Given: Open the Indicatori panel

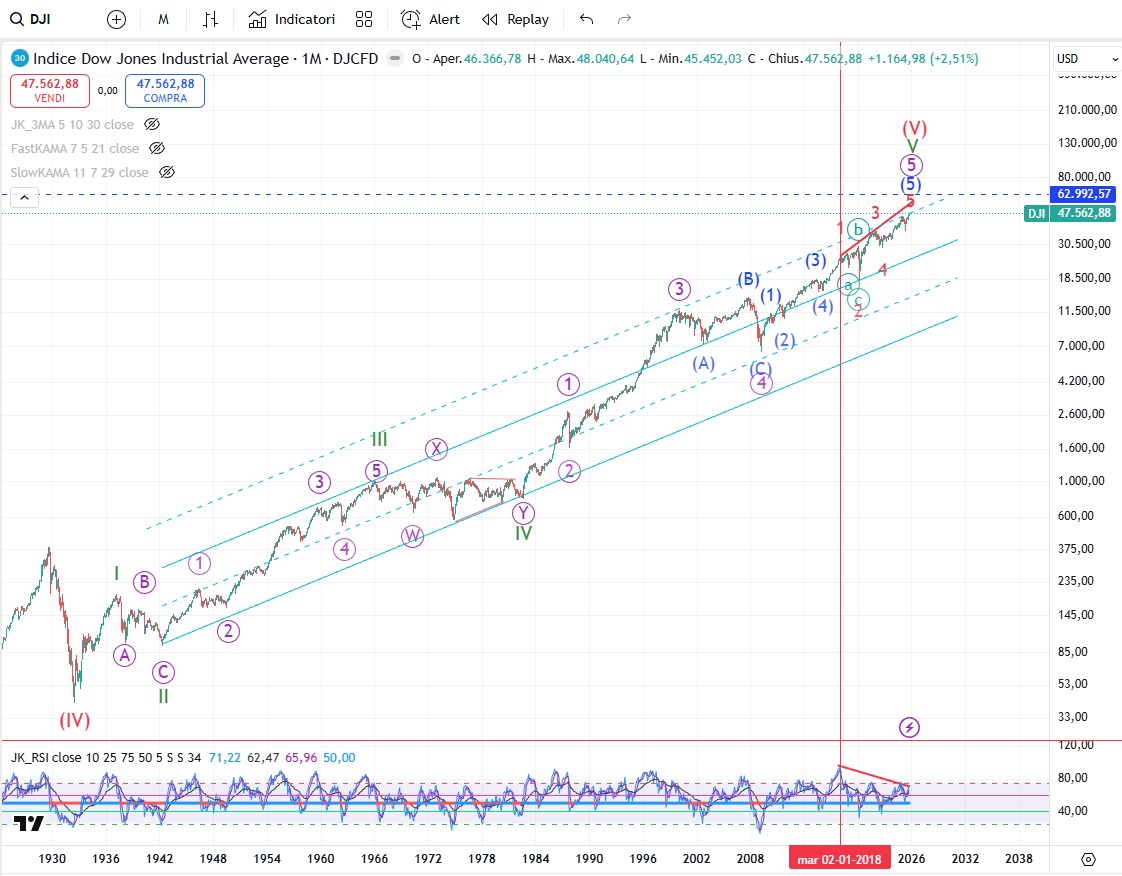Looking at the screenshot, I should tap(292, 19).
